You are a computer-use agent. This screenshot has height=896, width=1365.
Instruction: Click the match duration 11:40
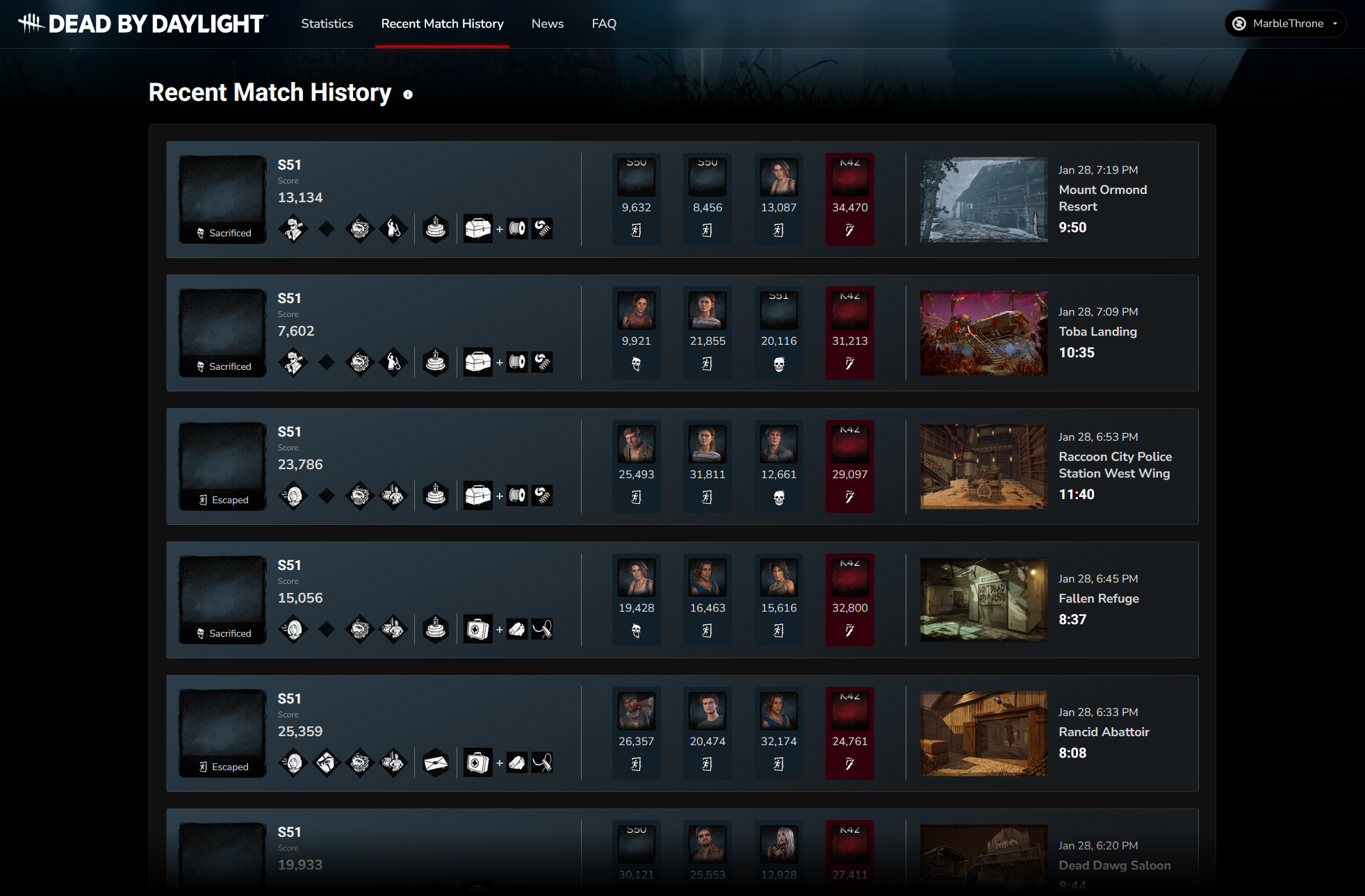pyautogui.click(x=1077, y=494)
